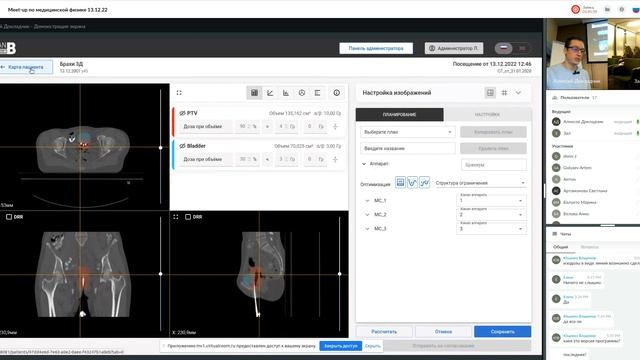Click the recording indicator icon in the meeting header
Screen dimensions: 640x360
tap(576, 9)
